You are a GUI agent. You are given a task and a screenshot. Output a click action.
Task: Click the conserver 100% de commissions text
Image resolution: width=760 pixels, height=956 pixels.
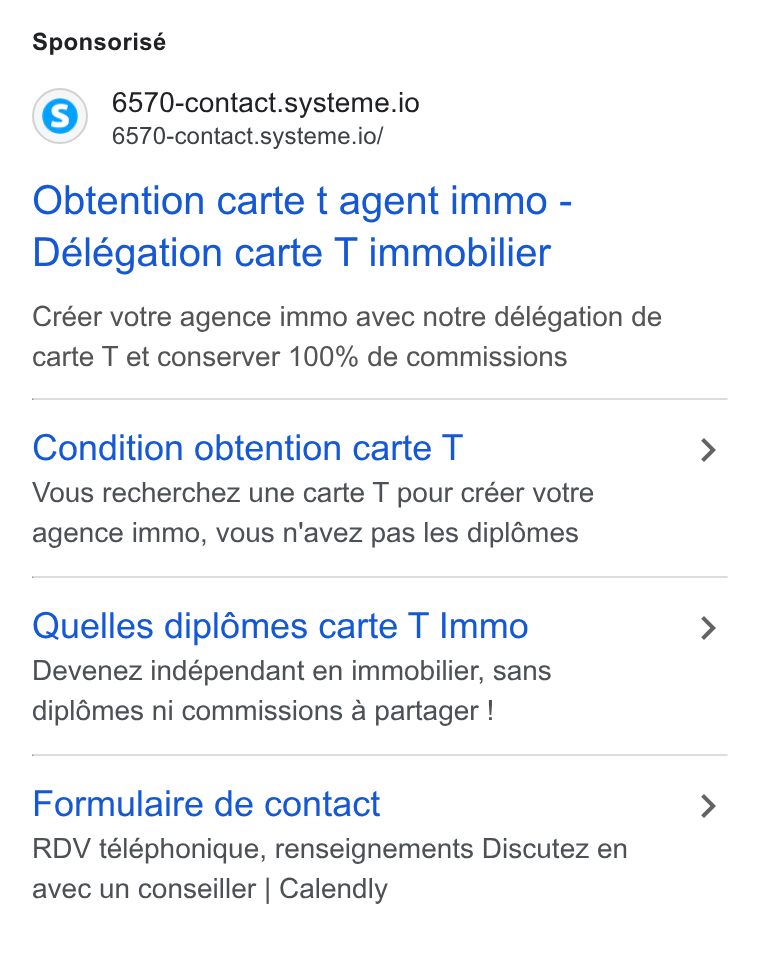tap(362, 357)
